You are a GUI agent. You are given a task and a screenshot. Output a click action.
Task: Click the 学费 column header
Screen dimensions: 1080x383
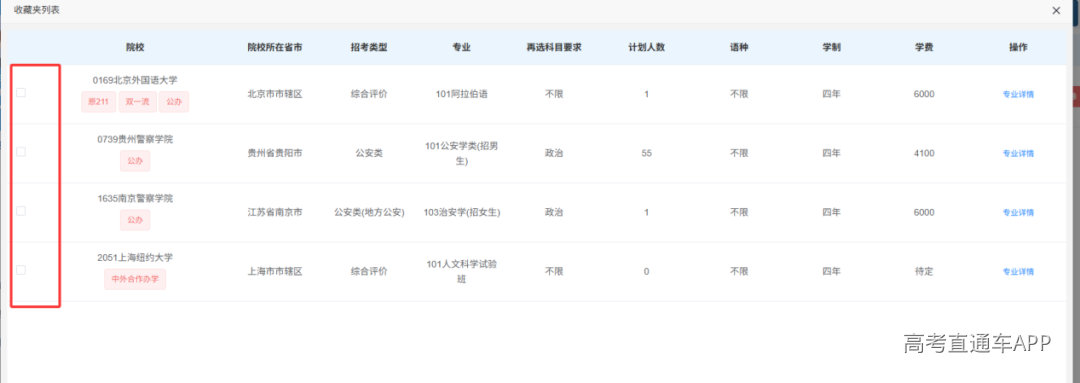coord(924,48)
